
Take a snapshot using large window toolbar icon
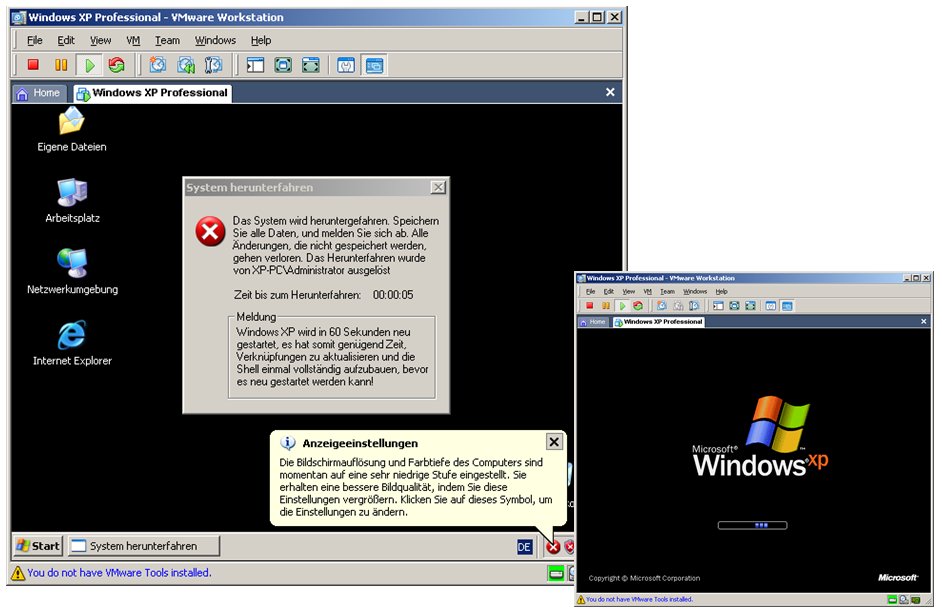click(x=157, y=65)
